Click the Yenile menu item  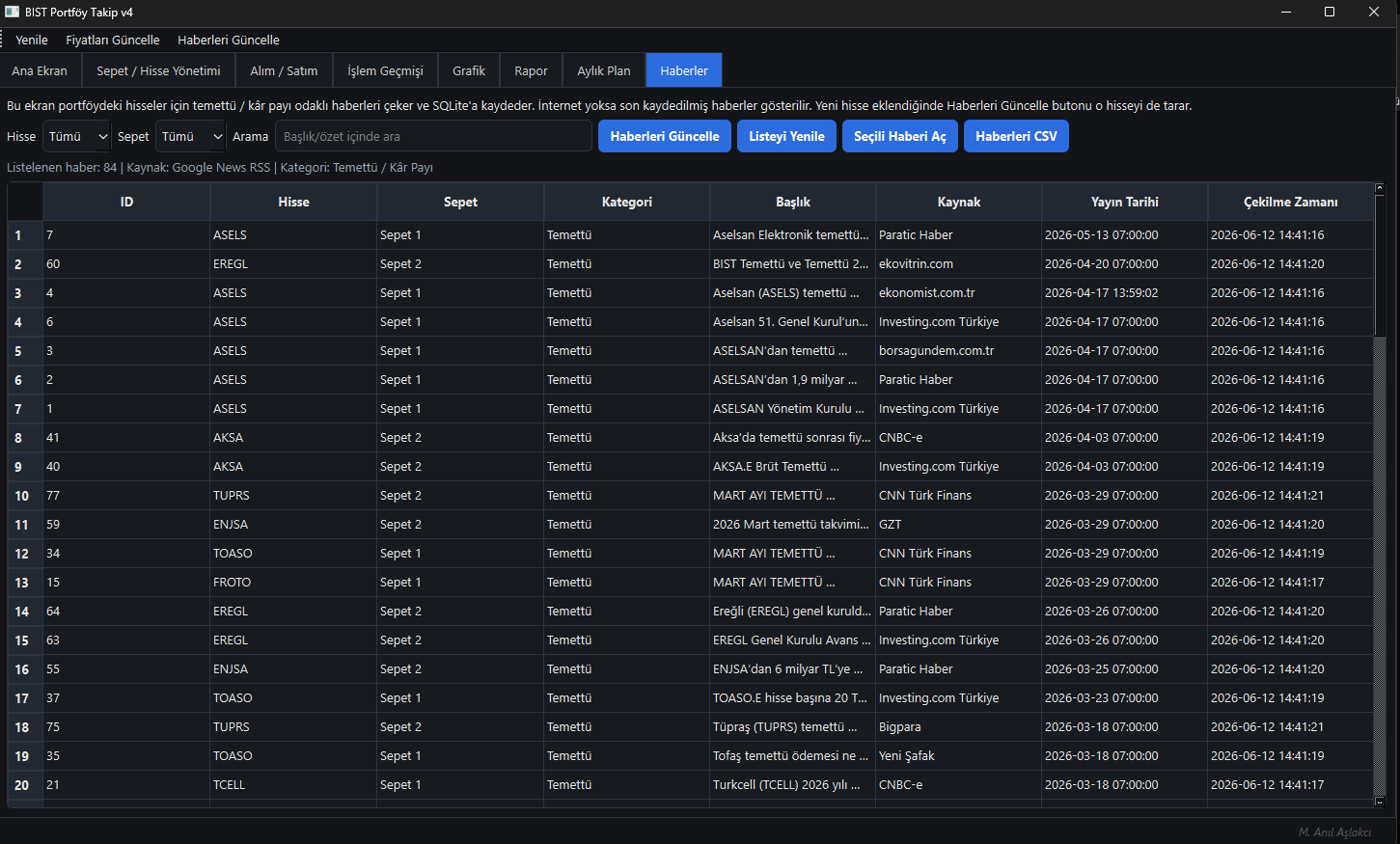point(32,40)
